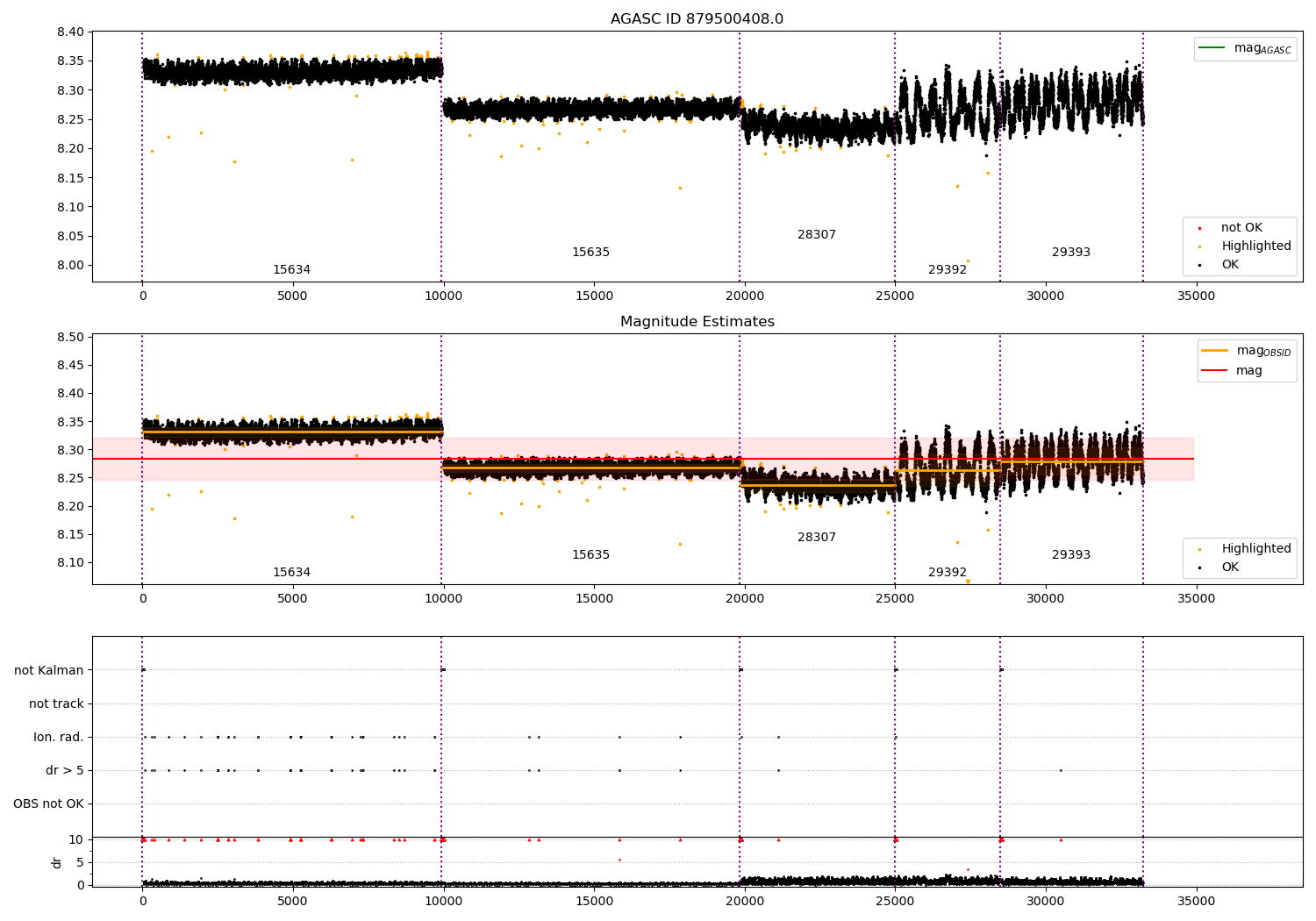
Task: Click the "not track" row label
Action: [56, 703]
